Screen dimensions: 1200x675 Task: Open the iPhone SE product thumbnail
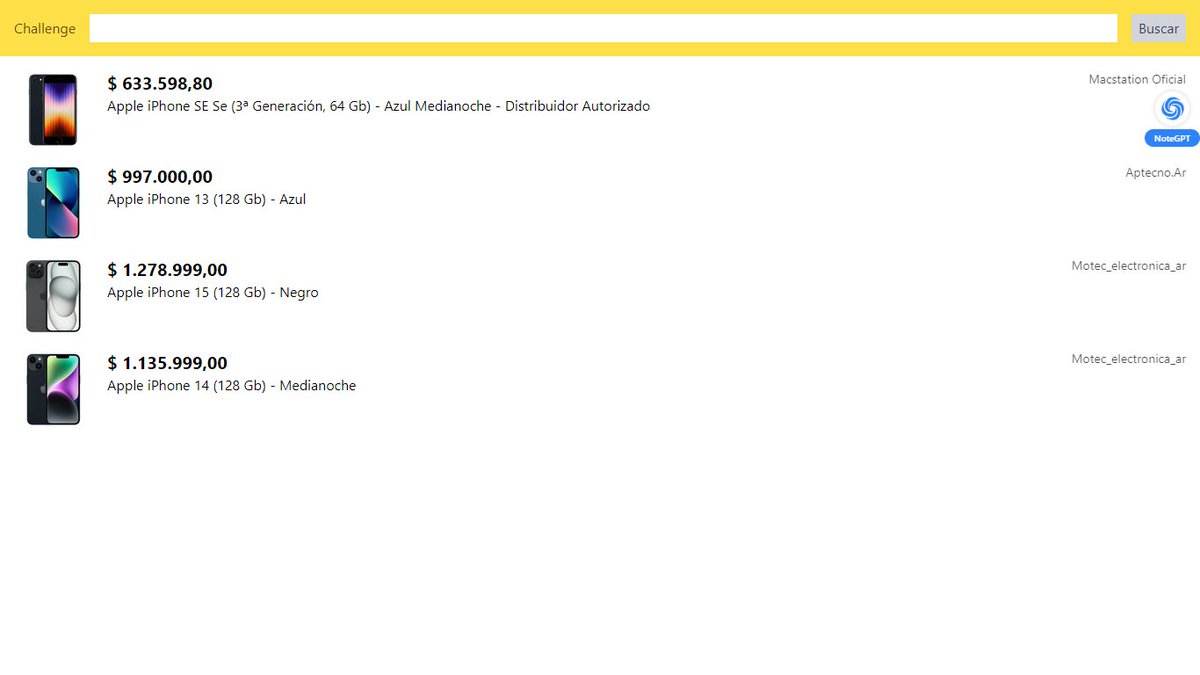tap(53, 110)
